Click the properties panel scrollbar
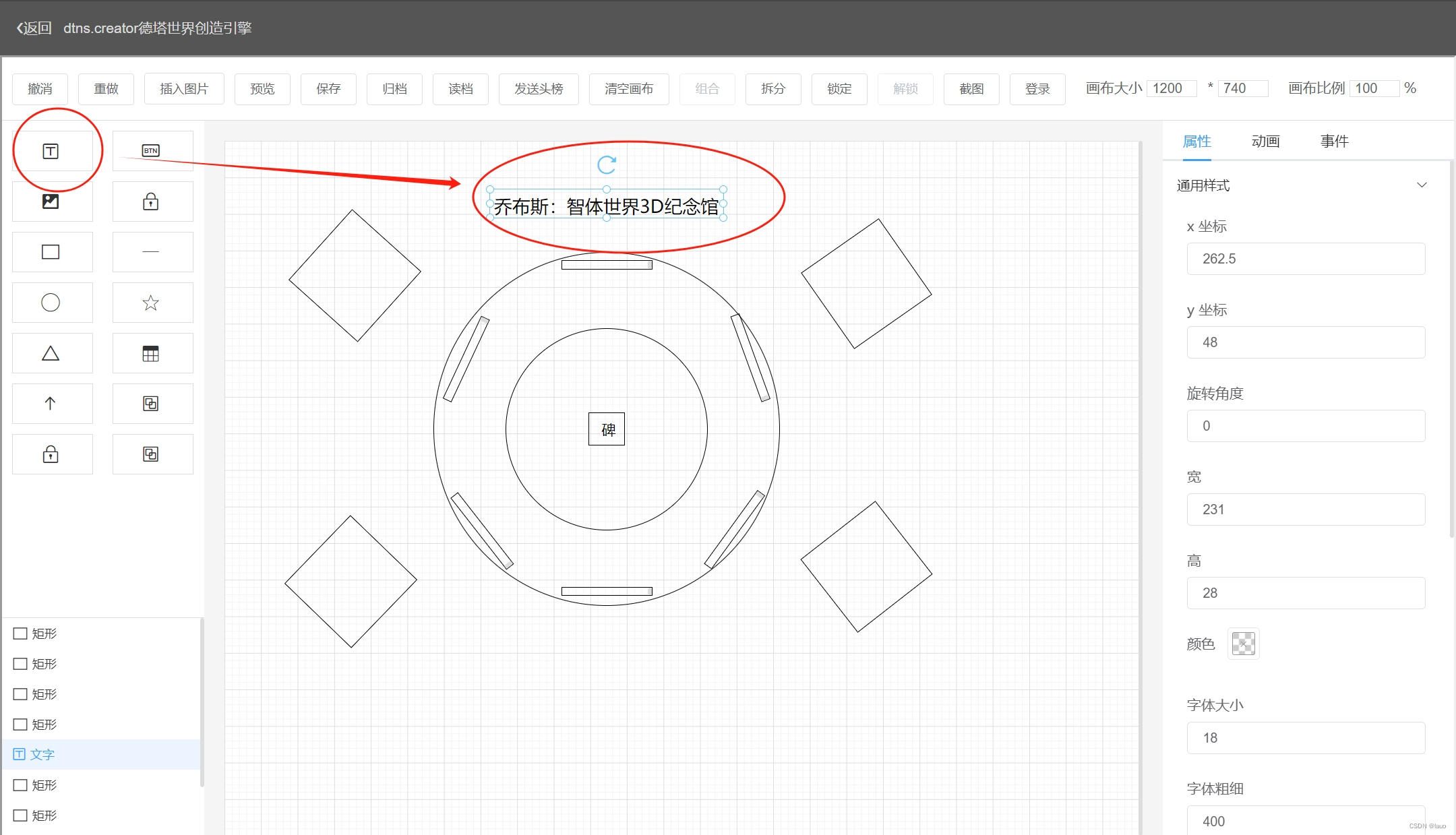Screen dimensions: 1456x835 (x=1453, y=349)
